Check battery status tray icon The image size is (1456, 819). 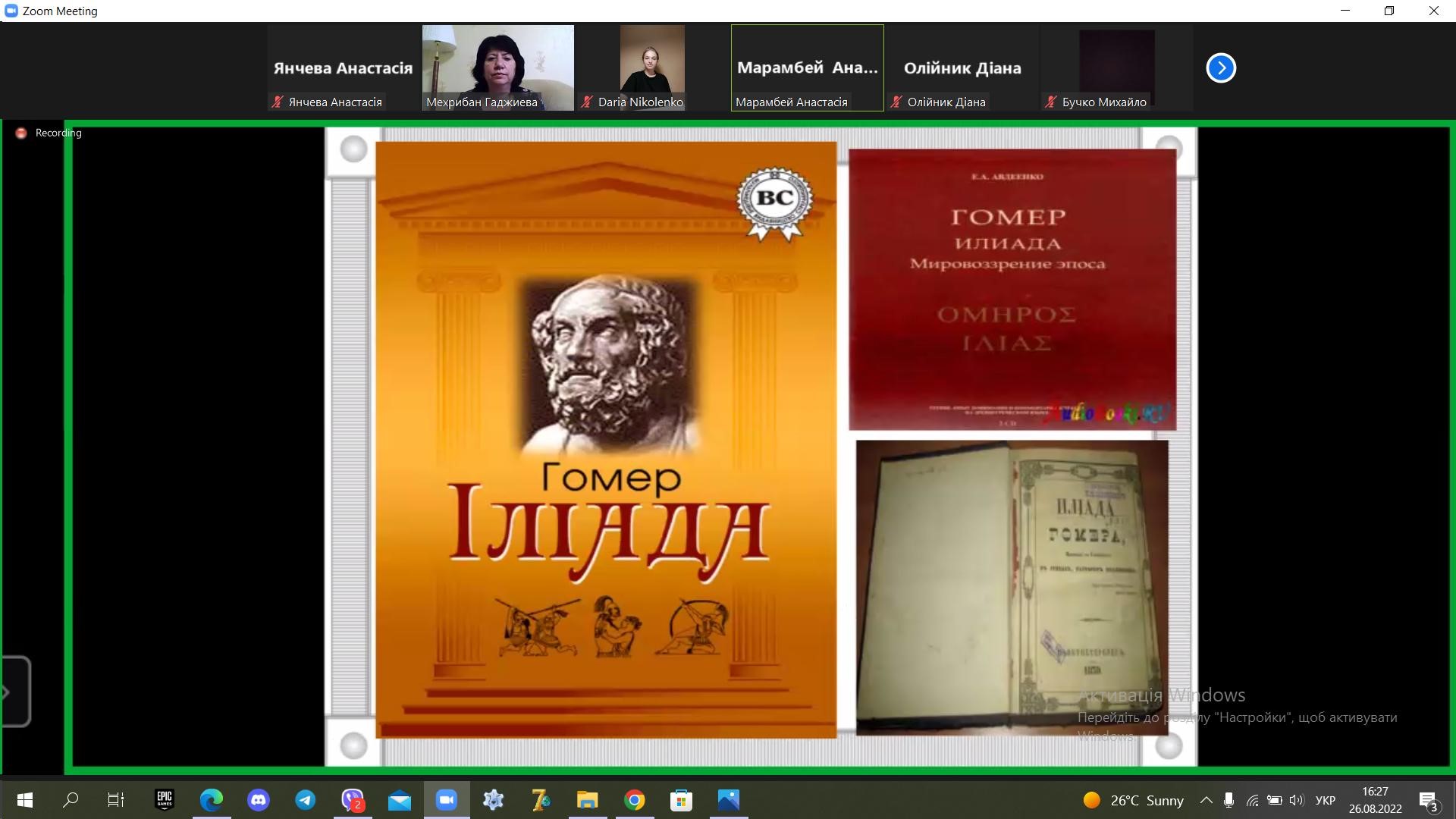click(1275, 800)
